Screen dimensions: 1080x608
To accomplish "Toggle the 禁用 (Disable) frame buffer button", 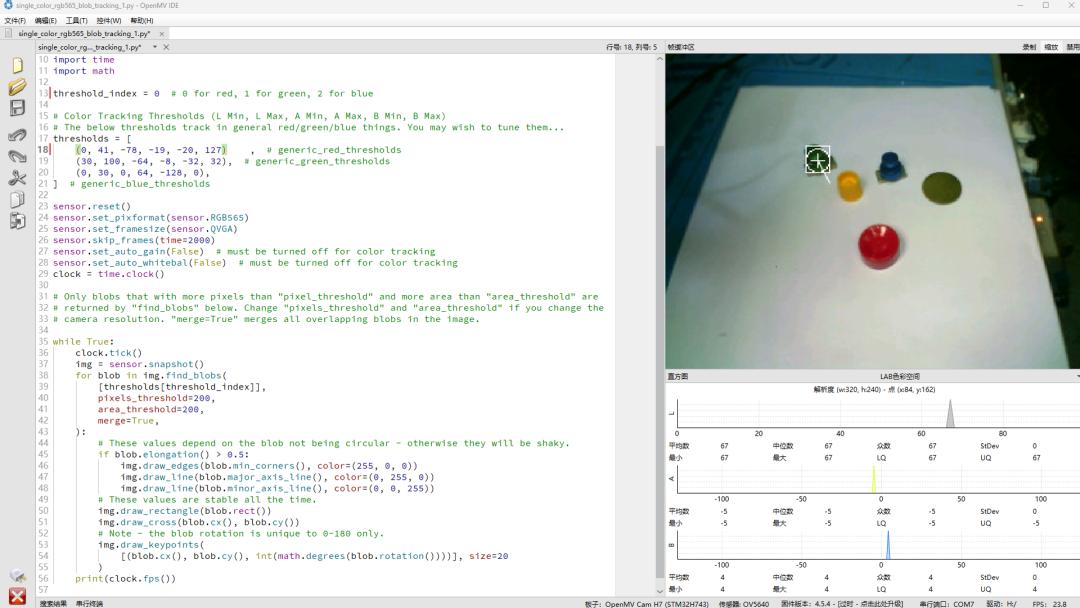I will (1072, 47).
